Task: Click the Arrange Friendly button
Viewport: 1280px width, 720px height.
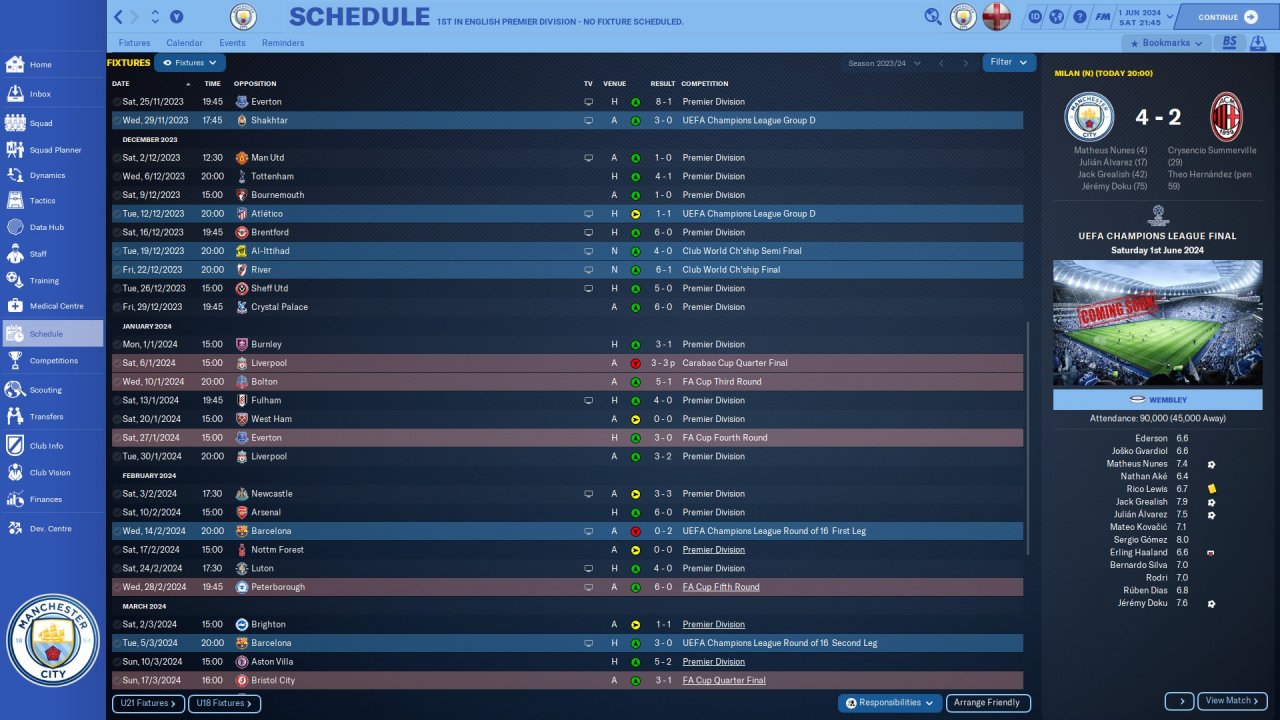Action: point(988,703)
